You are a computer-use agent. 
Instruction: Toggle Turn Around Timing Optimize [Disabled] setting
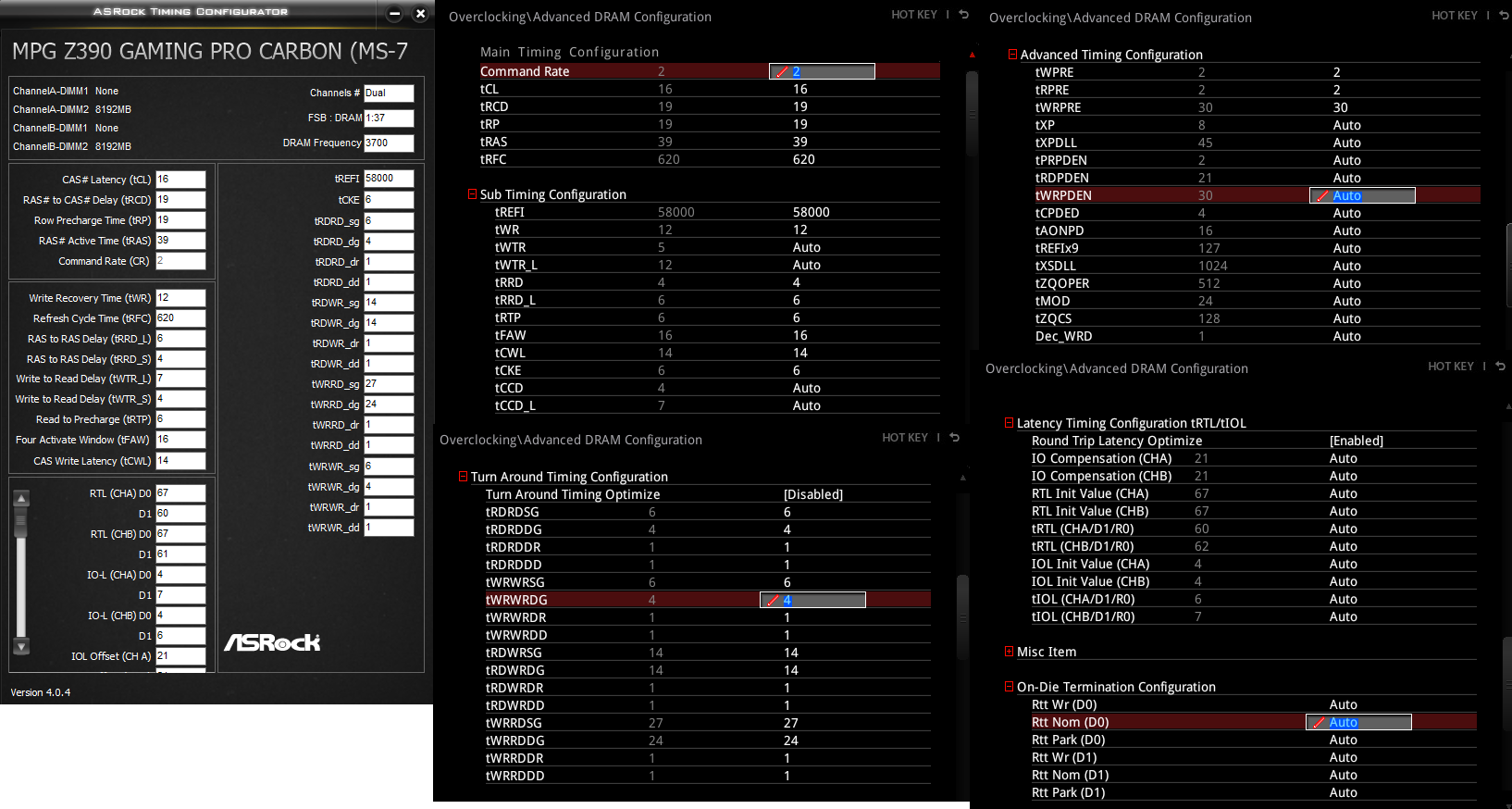tap(813, 494)
